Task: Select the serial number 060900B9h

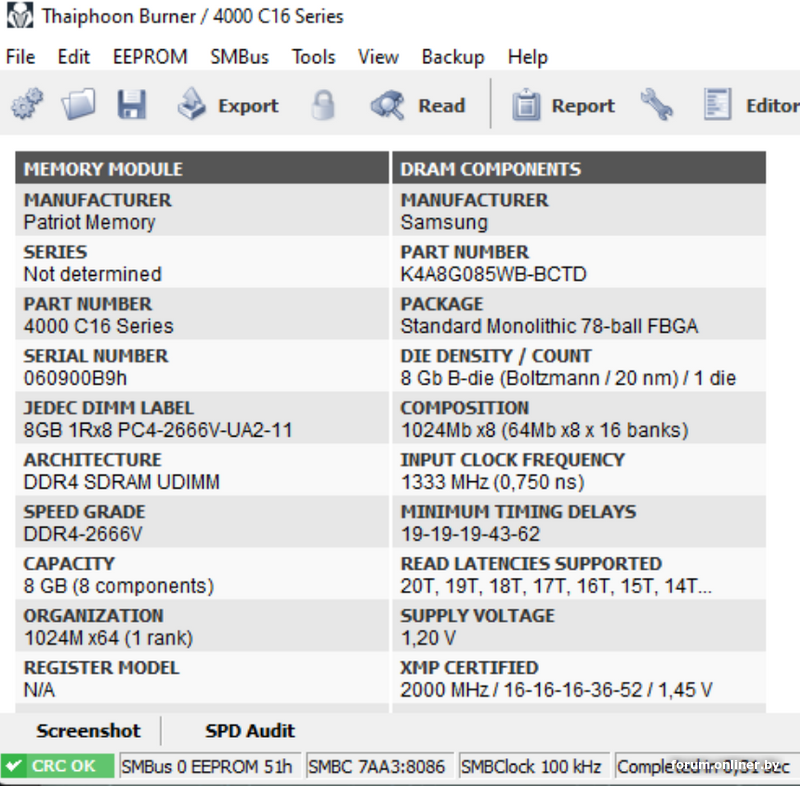Action: (x=75, y=378)
